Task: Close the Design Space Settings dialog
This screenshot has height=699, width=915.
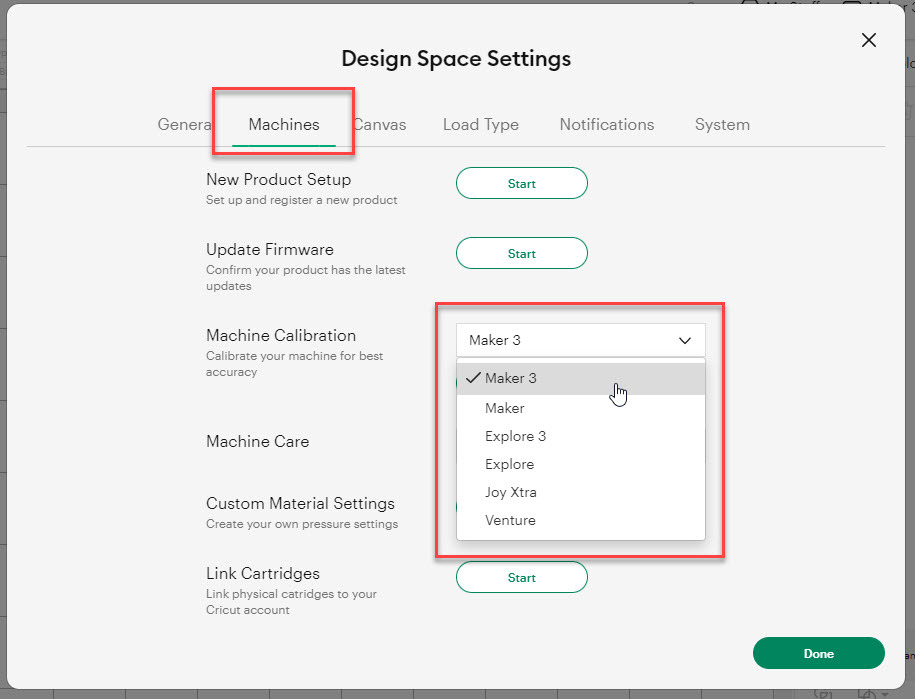Action: 868,40
